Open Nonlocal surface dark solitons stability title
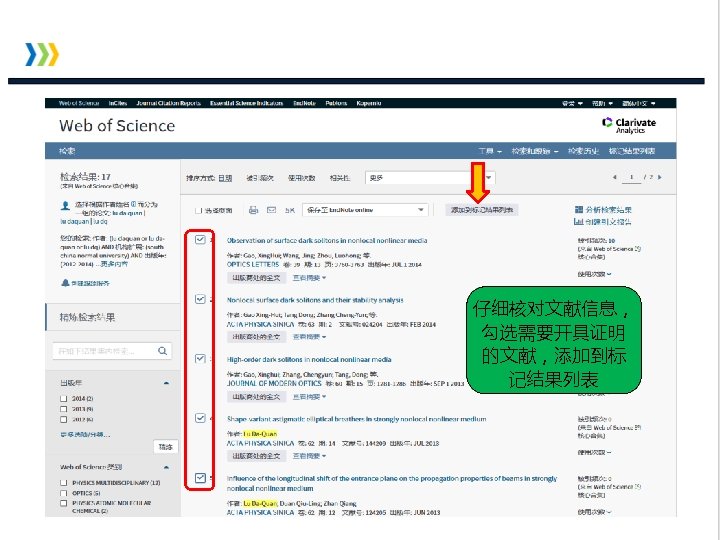 [315, 300]
